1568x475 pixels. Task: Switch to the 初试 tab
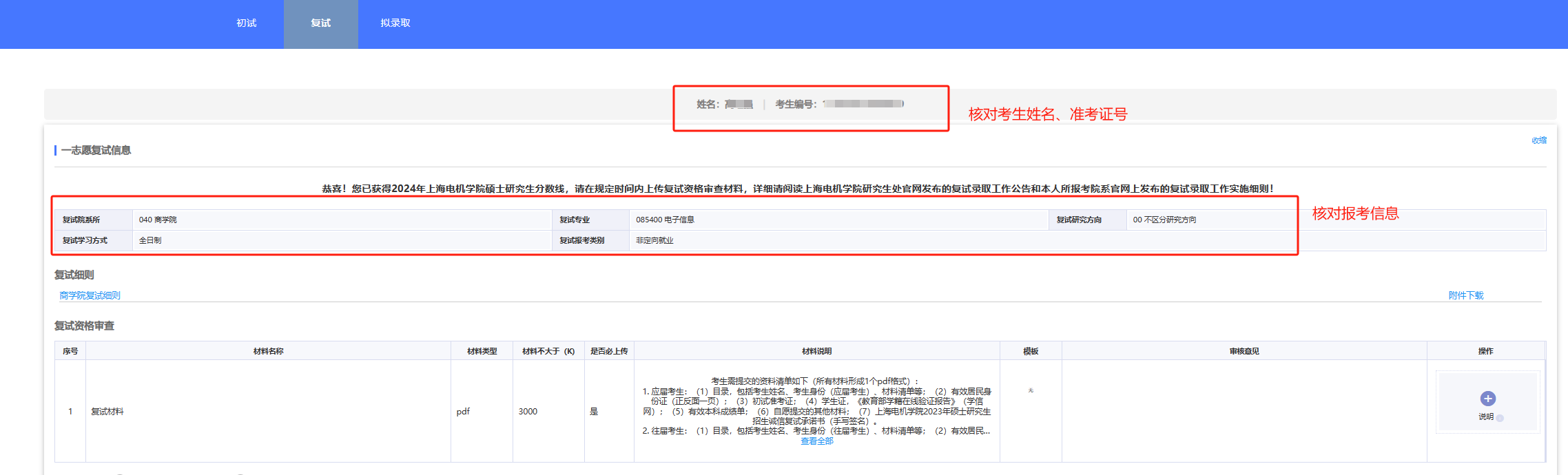[246, 23]
